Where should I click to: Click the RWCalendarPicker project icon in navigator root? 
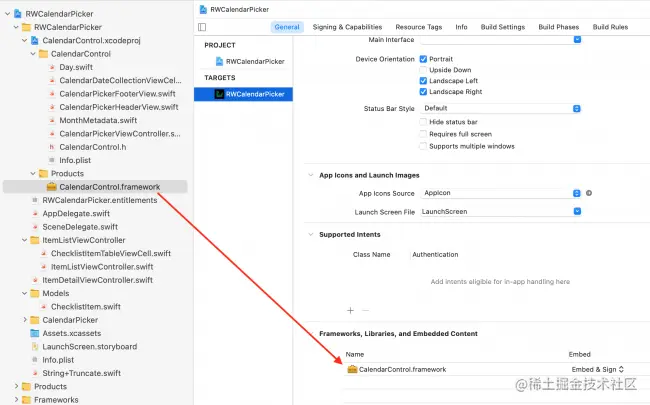(x=18, y=14)
